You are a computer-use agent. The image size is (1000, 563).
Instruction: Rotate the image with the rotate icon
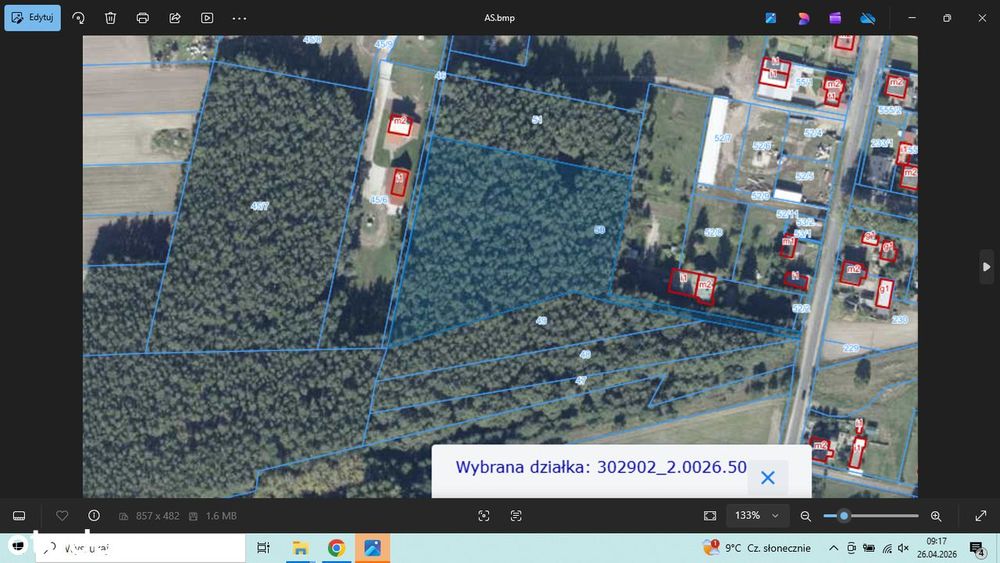point(78,18)
